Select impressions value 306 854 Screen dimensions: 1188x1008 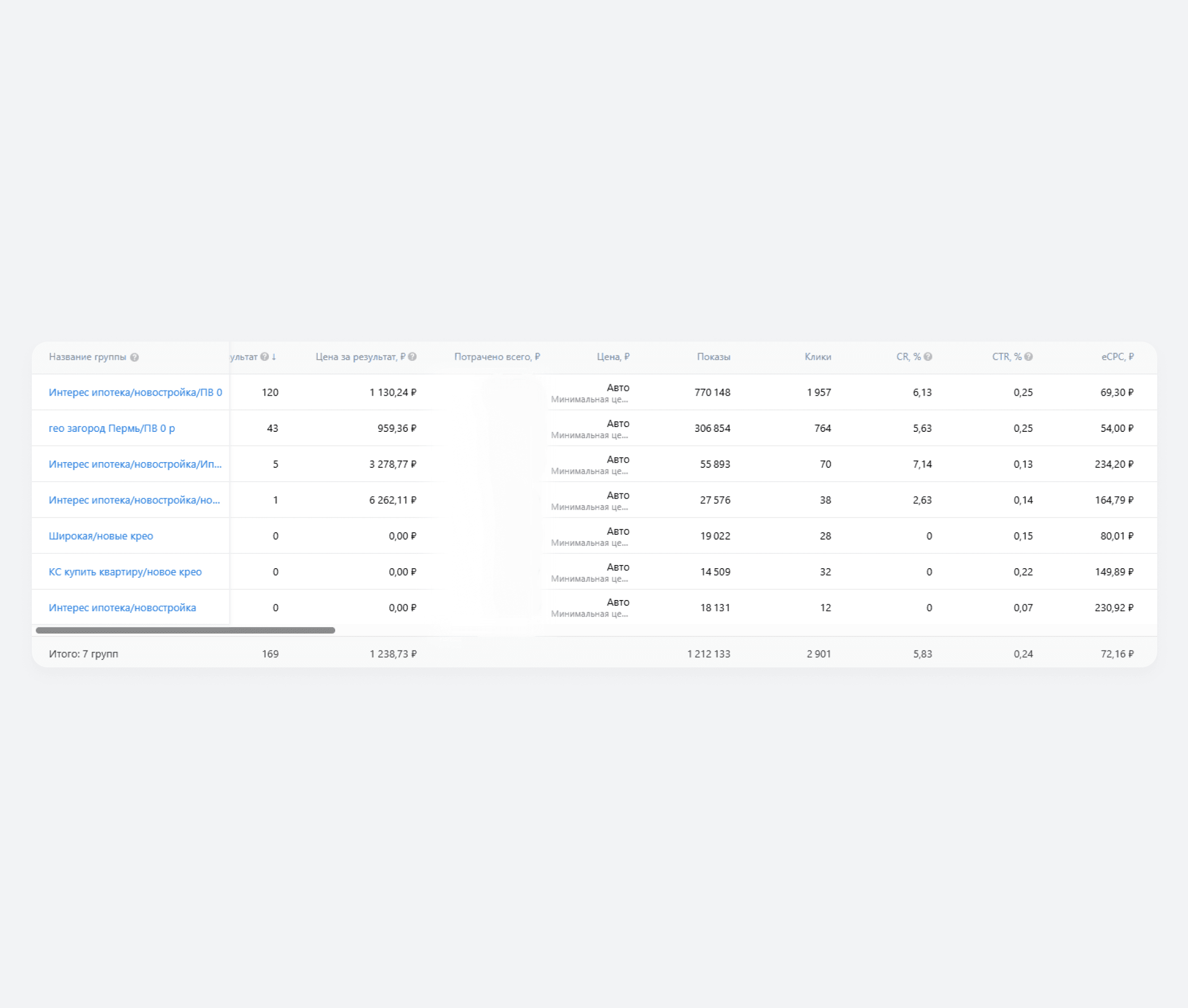click(712, 429)
